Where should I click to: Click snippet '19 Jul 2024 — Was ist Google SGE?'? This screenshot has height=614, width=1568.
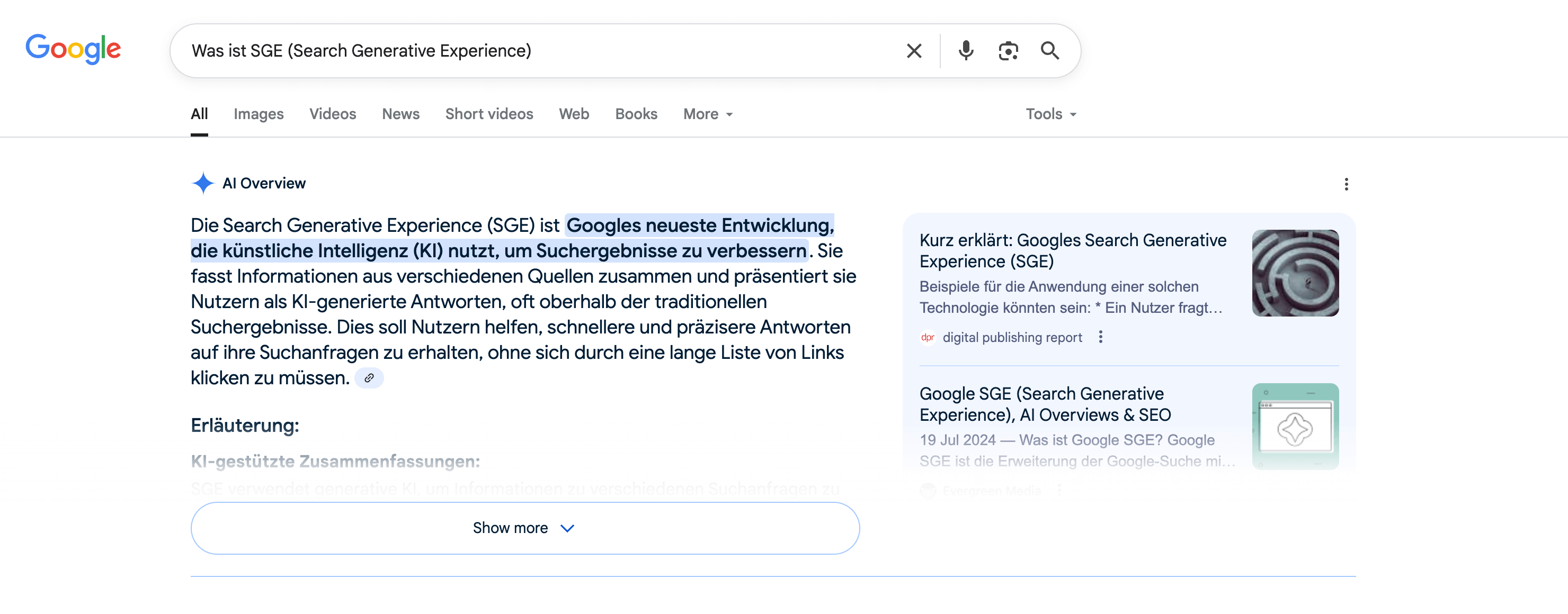[1041, 439]
